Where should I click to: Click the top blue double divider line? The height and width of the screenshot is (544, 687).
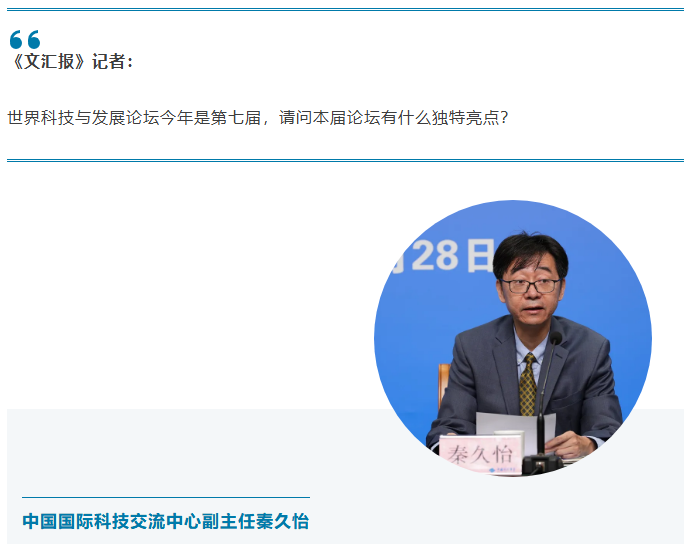(345, 9)
